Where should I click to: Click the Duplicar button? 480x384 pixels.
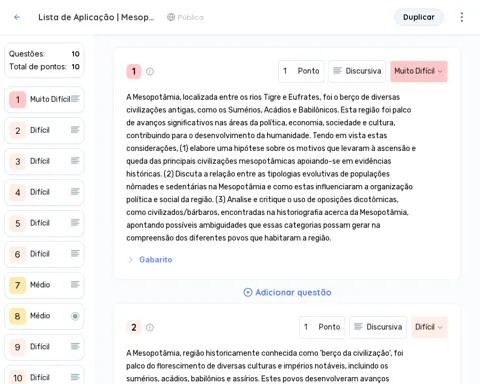coord(419,17)
